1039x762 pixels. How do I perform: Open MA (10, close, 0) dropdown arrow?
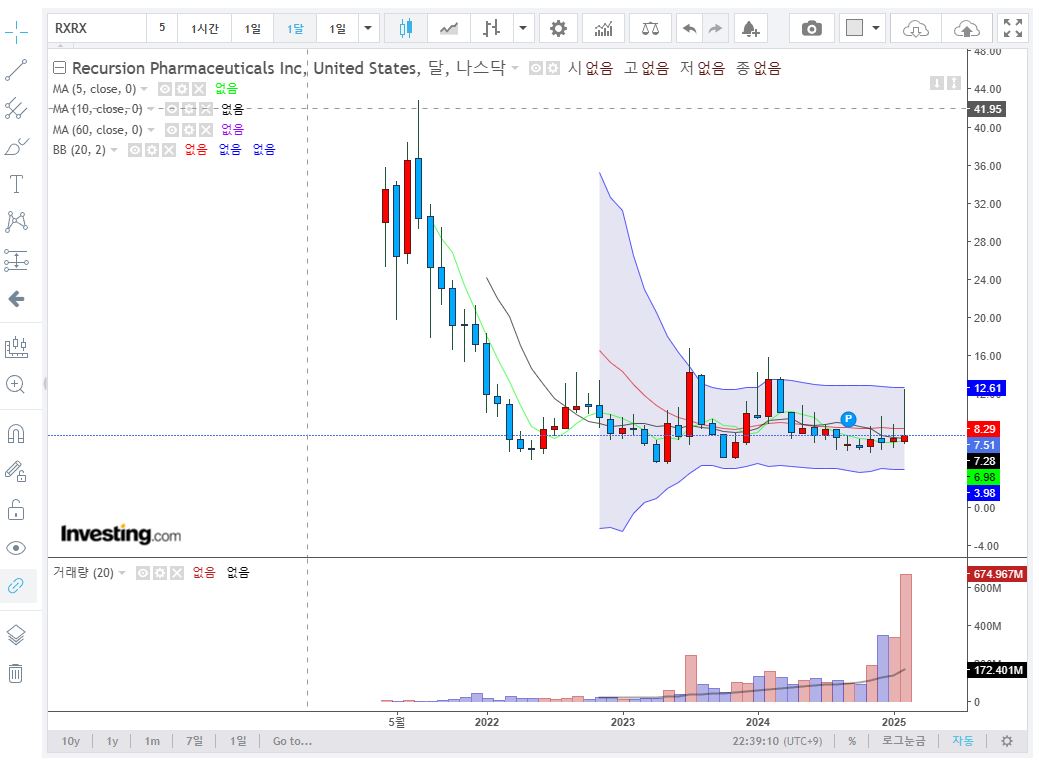pos(150,109)
